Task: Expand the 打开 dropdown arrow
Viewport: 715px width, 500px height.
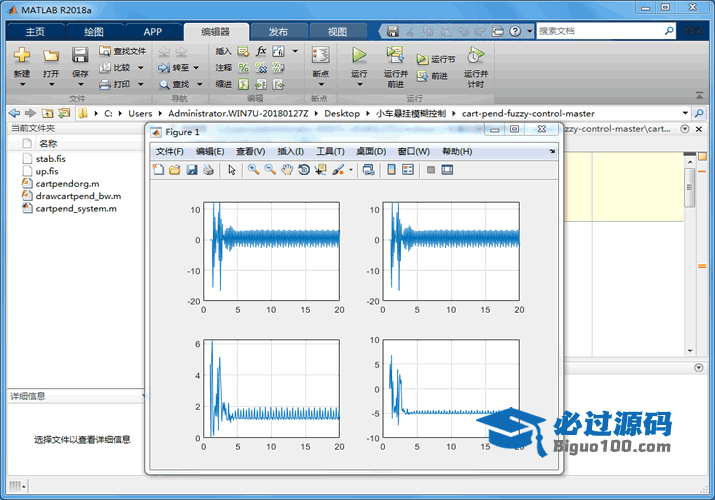Action: pos(51,84)
